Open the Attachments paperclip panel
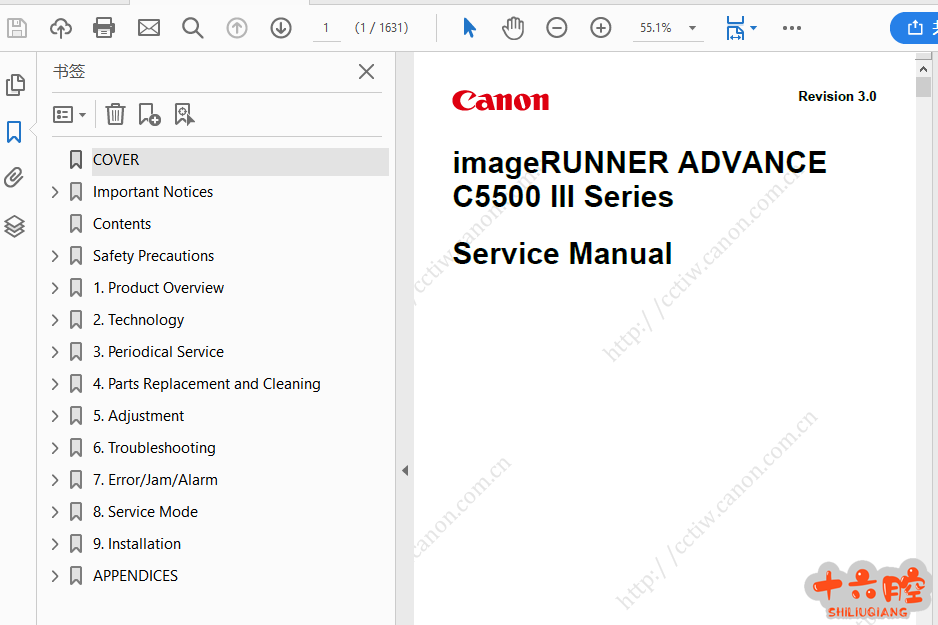This screenshot has height=625, width=938. coord(14,178)
